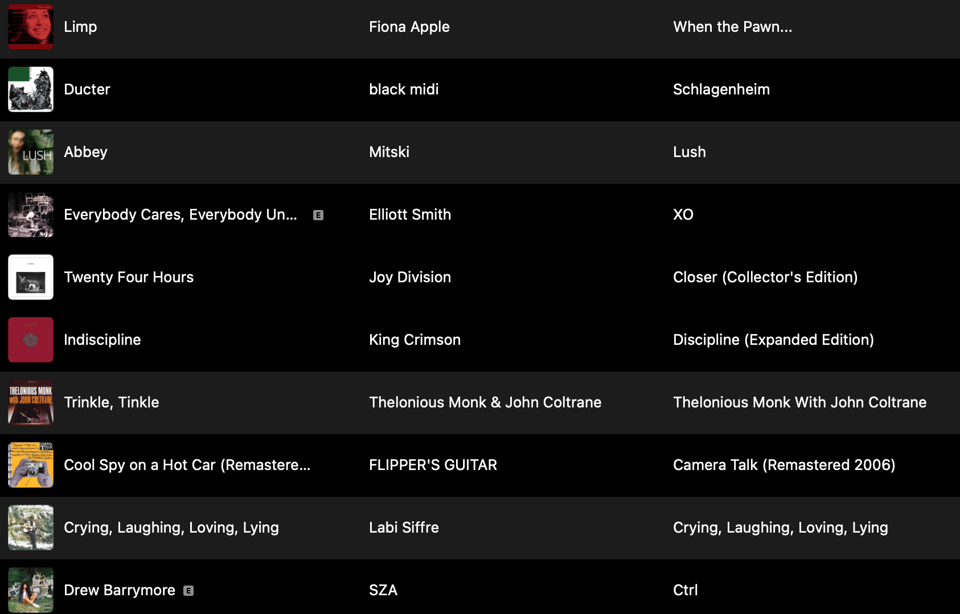Open artist Fiona Apple
The width and height of the screenshot is (960, 614).
(x=409, y=27)
